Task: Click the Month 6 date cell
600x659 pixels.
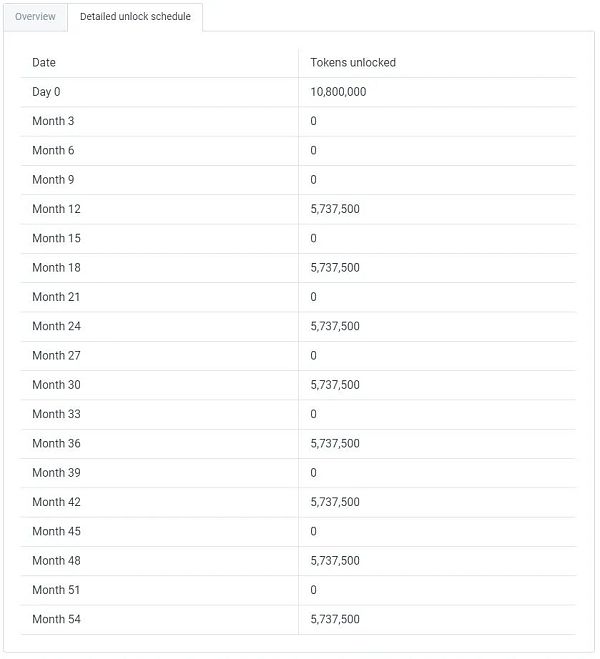Action: (x=53, y=151)
